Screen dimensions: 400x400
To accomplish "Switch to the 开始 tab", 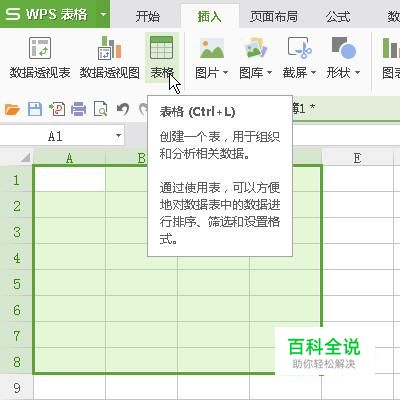I will click(148, 16).
